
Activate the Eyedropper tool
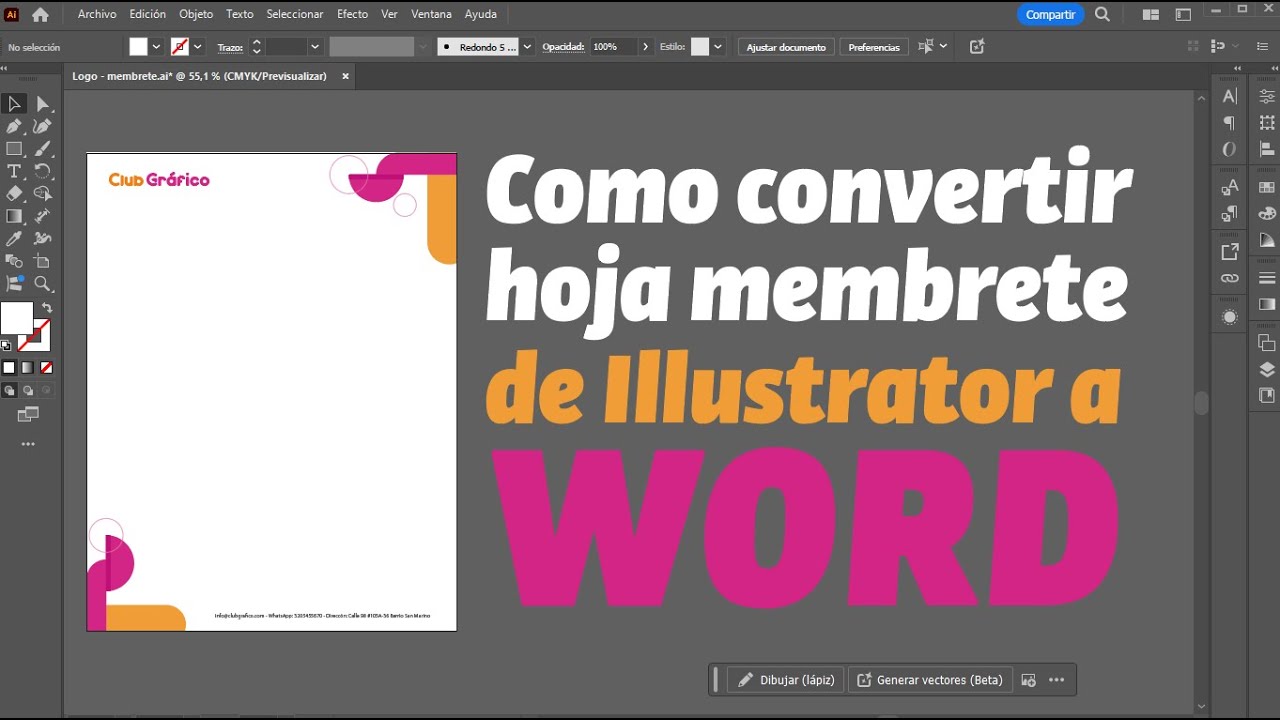point(14,239)
